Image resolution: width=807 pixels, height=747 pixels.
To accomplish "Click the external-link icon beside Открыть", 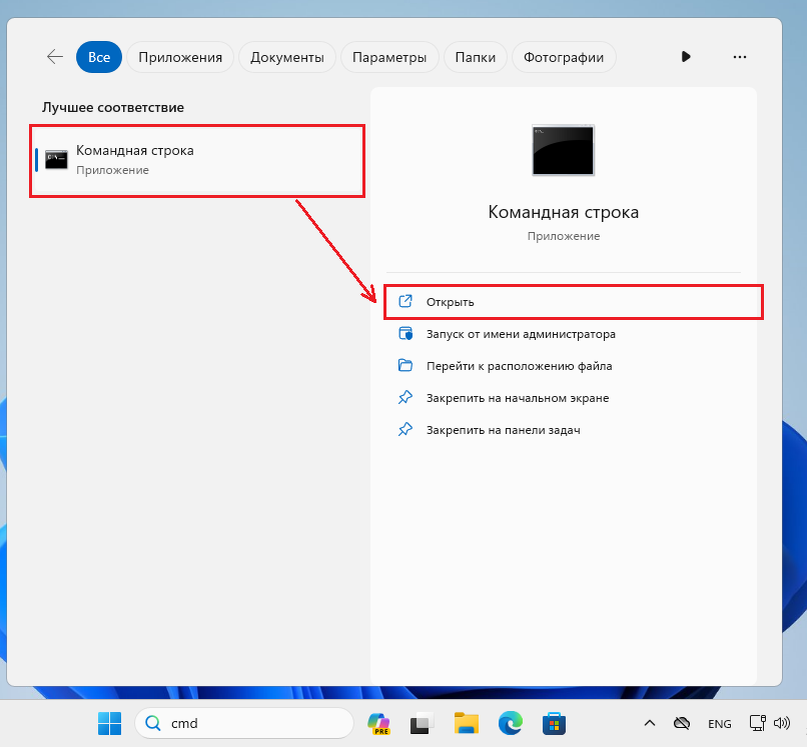I will 406,301.
